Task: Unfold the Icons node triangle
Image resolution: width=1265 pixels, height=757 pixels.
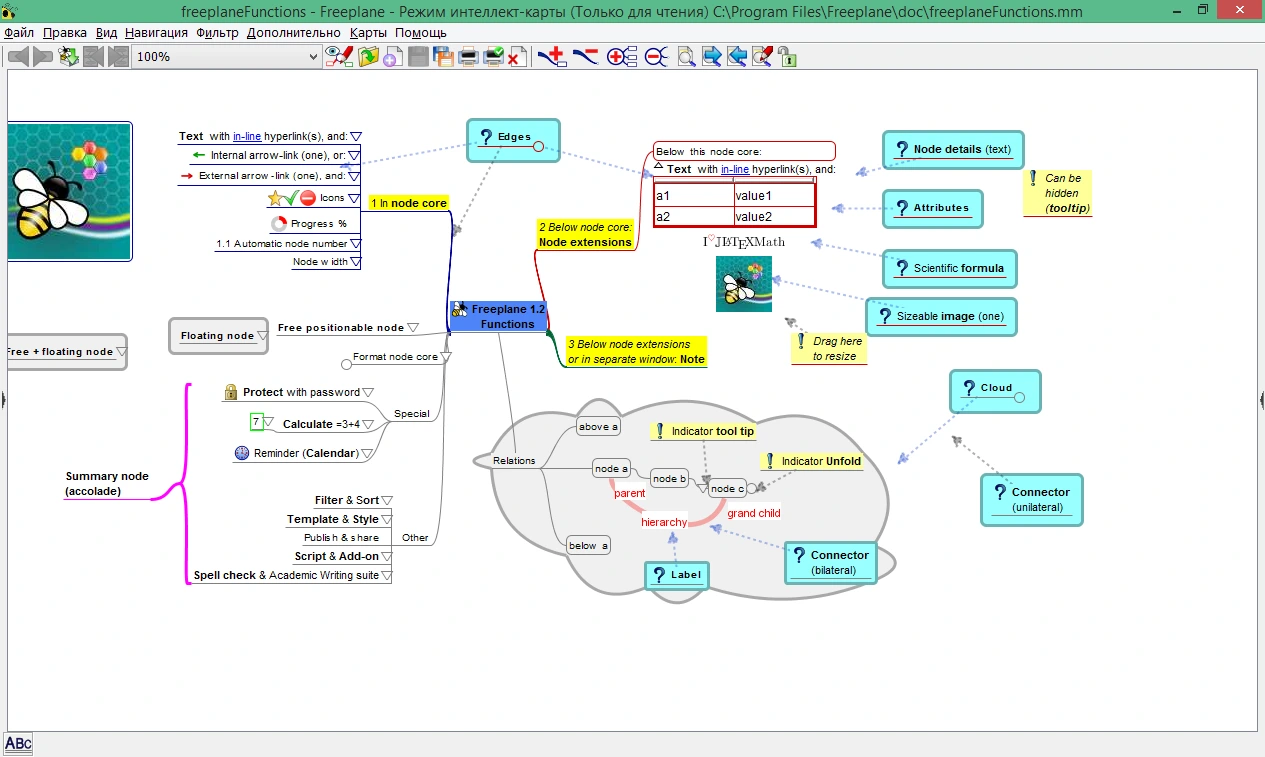Action: click(354, 198)
